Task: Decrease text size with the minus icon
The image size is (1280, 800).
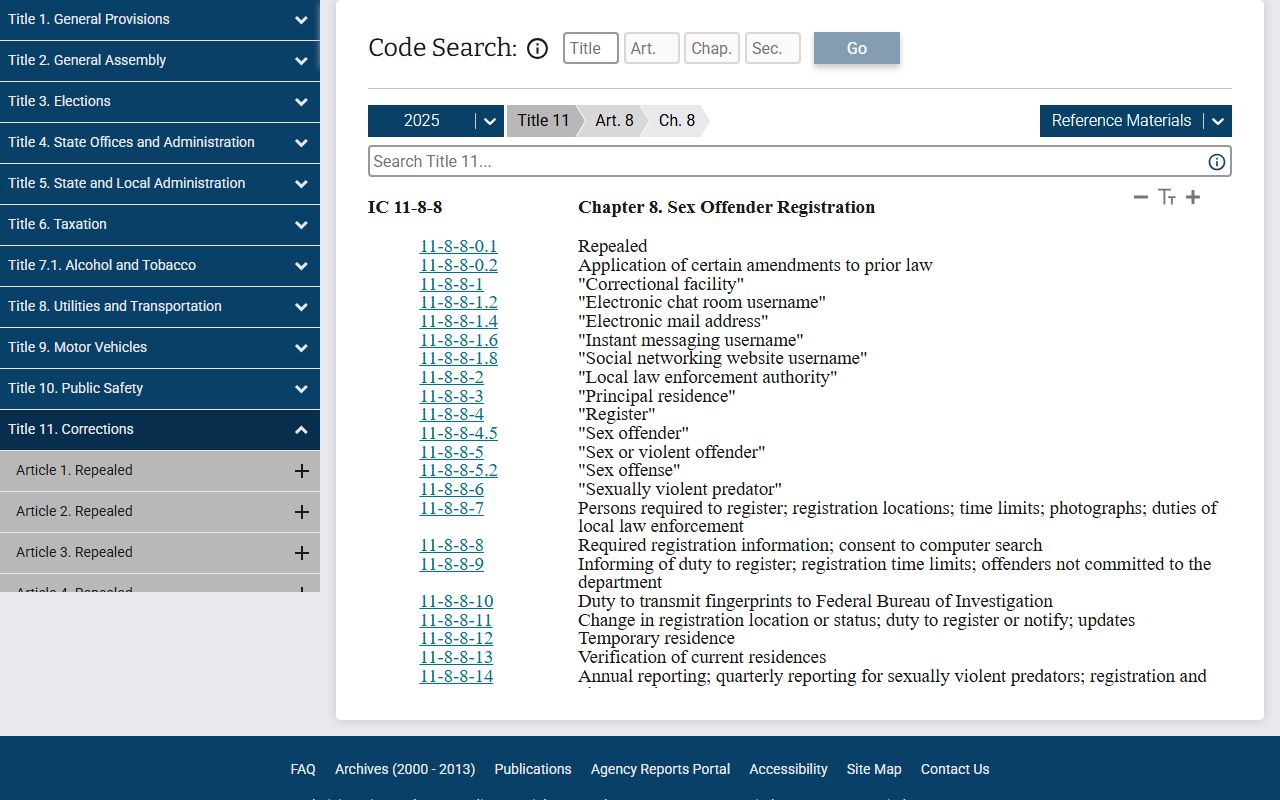Action: click(1141, 197)
